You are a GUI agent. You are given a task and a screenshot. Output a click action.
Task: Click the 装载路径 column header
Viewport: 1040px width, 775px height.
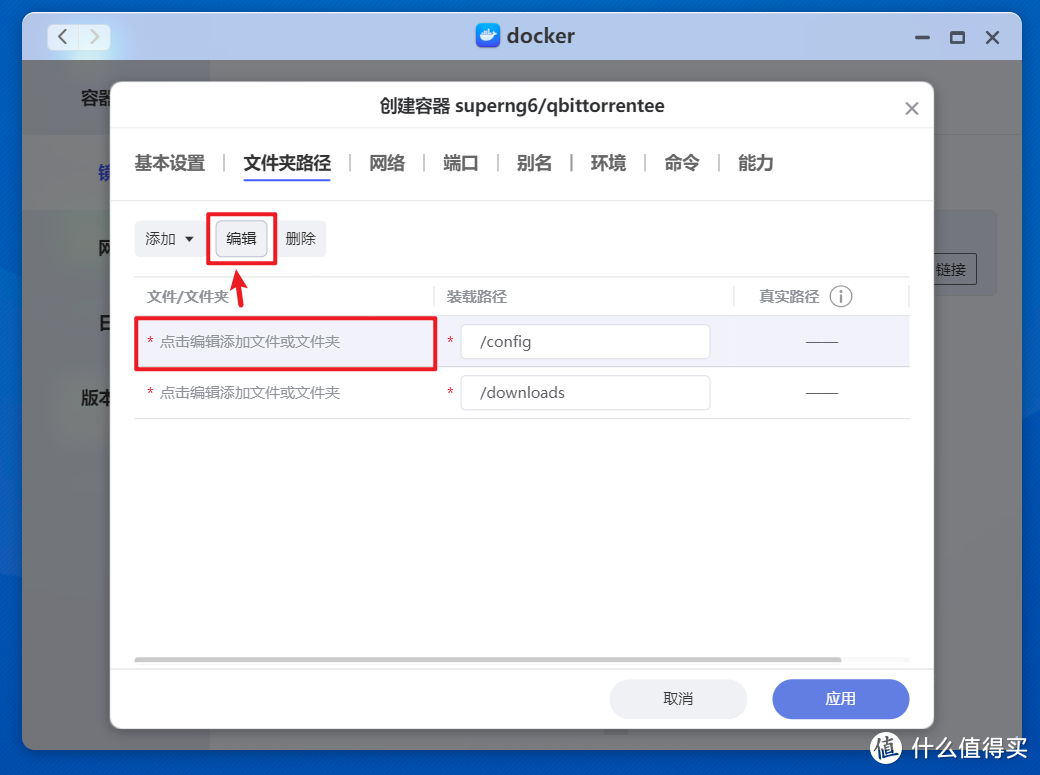click(x=476, y=297)
